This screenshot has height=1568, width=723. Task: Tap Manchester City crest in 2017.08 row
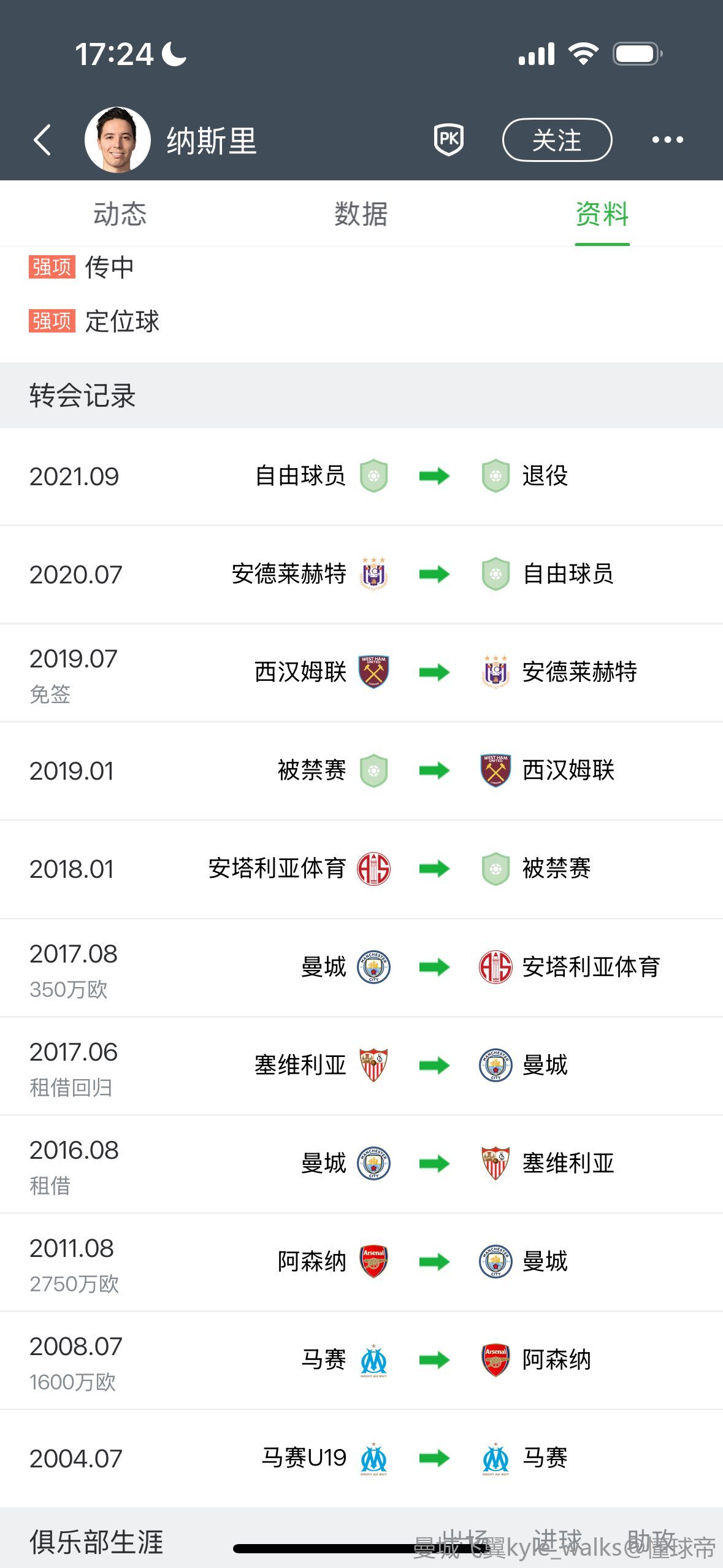click(x=373, y=967)
